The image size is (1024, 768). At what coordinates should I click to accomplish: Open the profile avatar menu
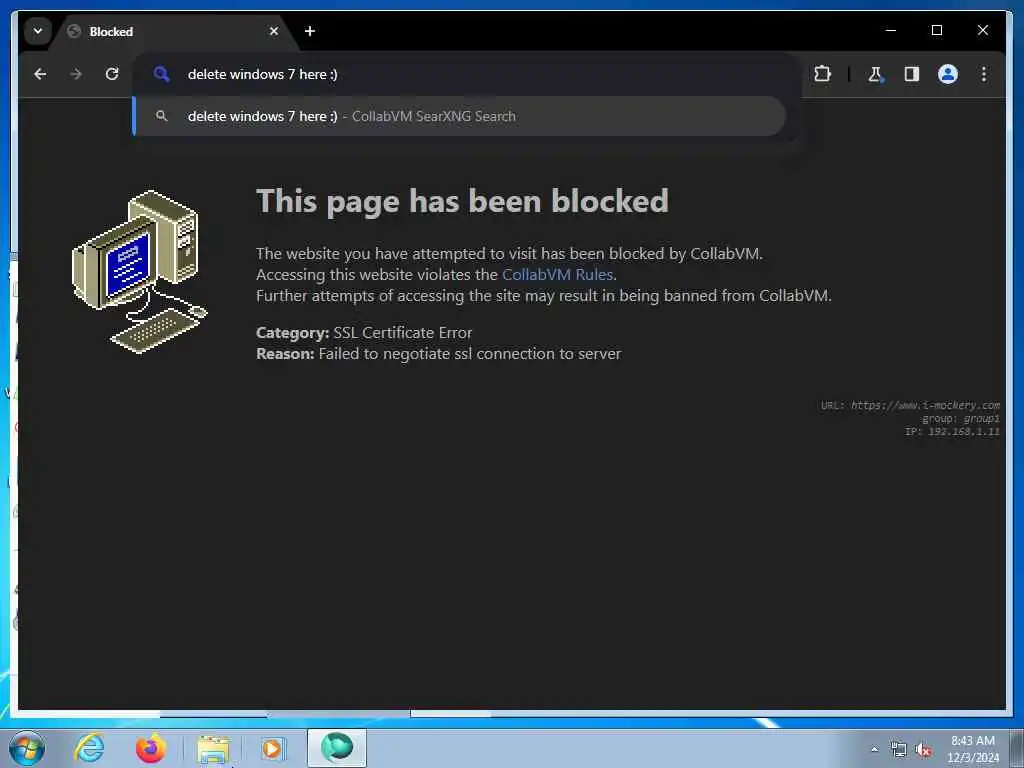click(948, 74)
